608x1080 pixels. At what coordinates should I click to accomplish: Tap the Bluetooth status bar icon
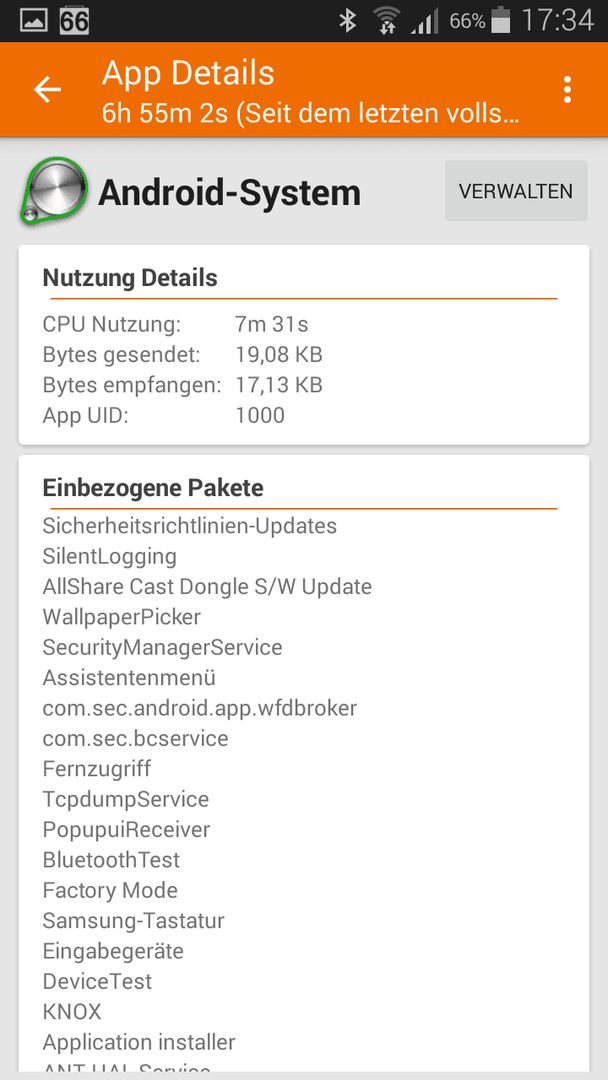point(348,21)
